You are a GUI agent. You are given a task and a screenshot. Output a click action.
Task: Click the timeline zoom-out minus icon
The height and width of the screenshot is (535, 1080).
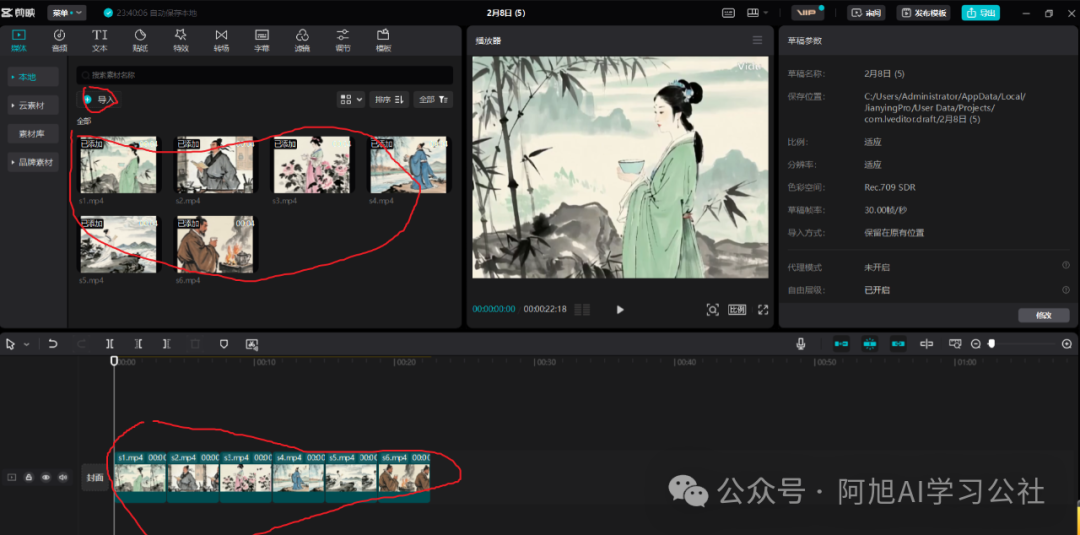[976, 344]
